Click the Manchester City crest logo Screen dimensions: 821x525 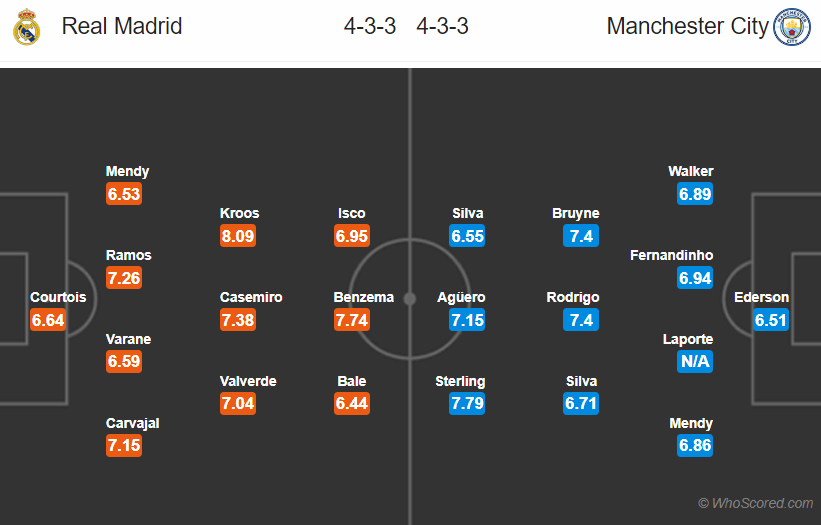click(792, 27)
